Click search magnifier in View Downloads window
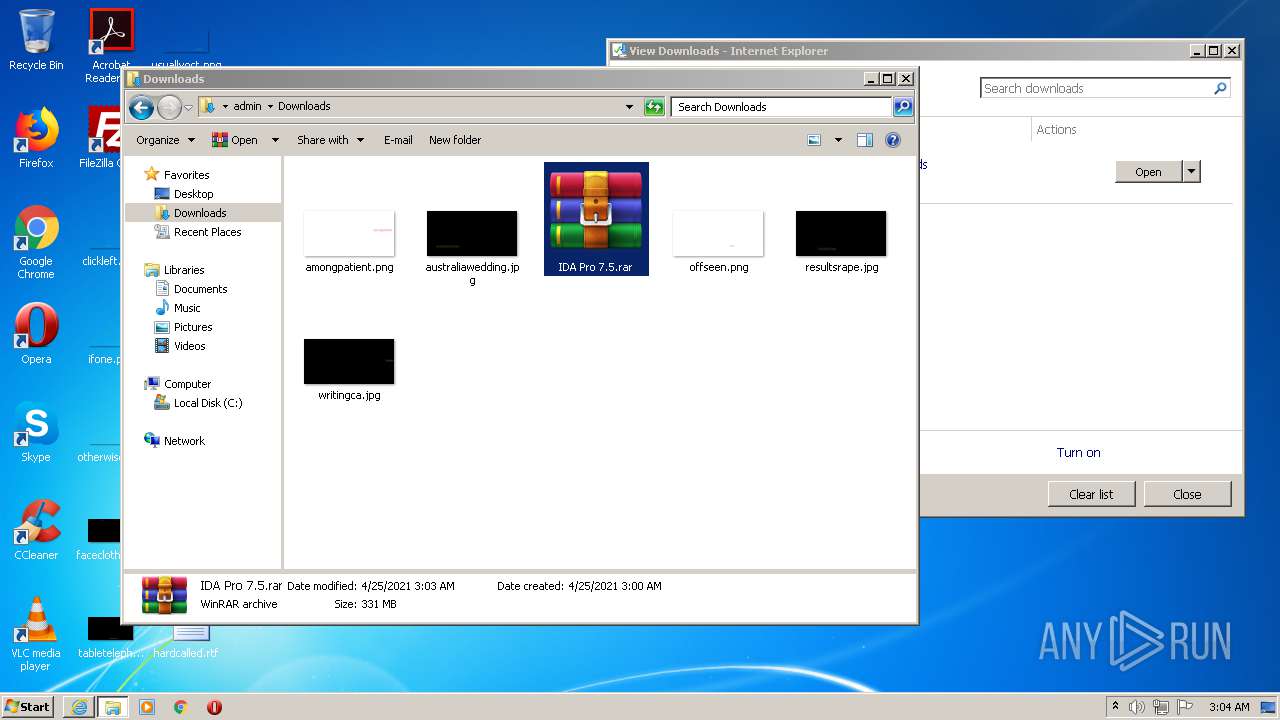 click(1220, 88)
